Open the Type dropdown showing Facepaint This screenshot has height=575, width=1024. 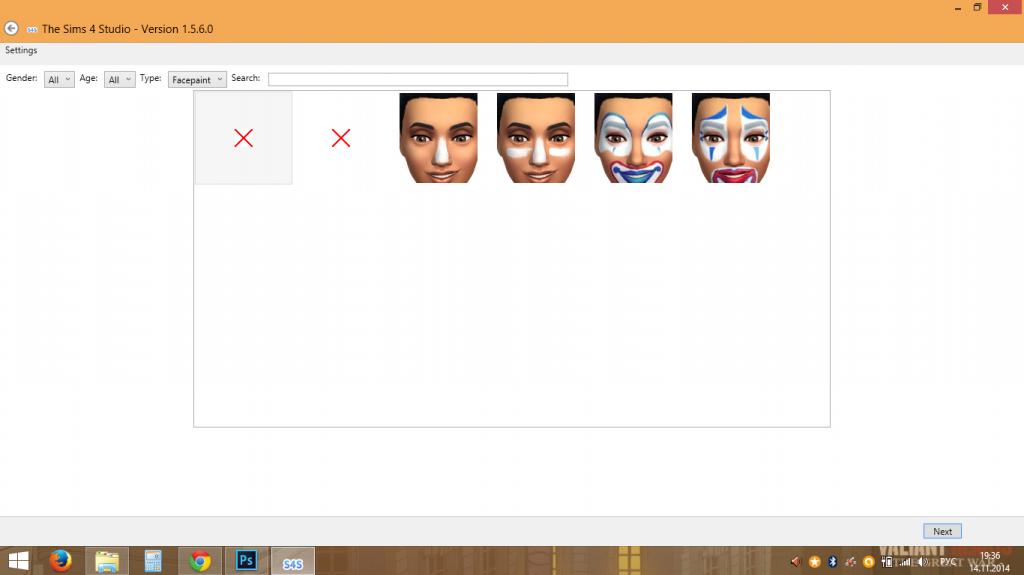point(197,80)
